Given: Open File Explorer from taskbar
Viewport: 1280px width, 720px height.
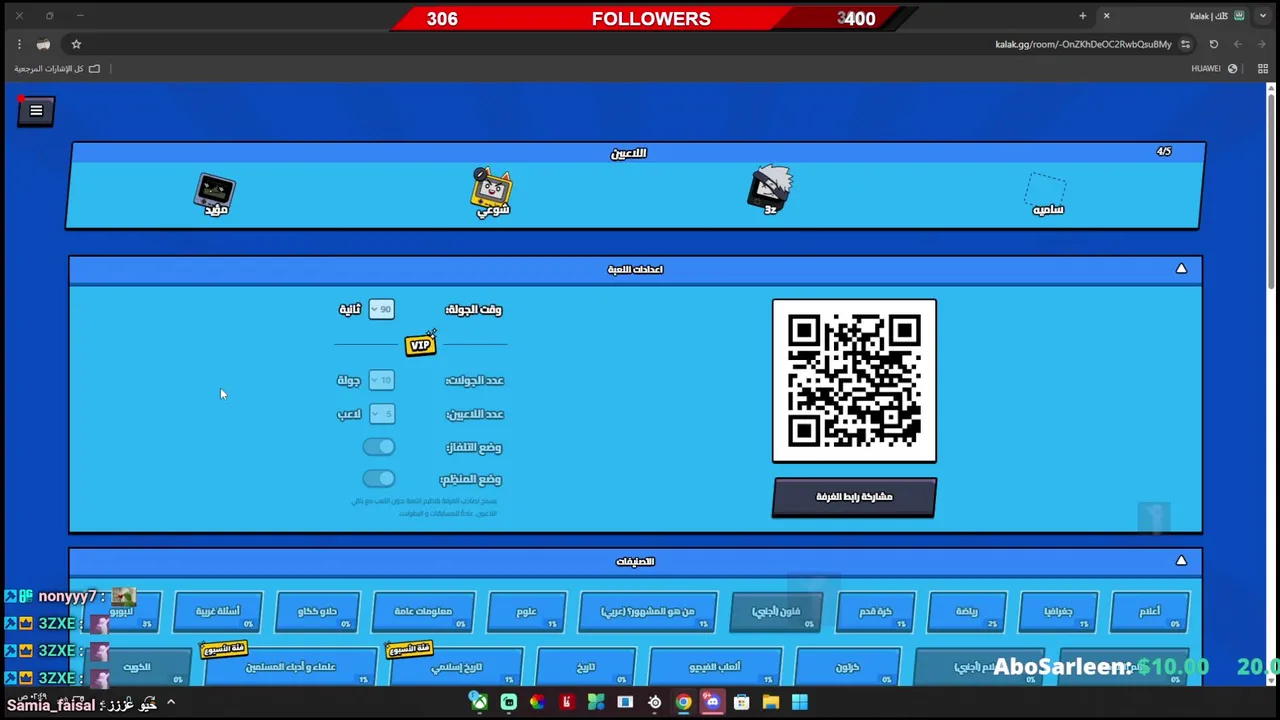Looking at the screenshot, I should pyautogui.click(x=771, y=702).
